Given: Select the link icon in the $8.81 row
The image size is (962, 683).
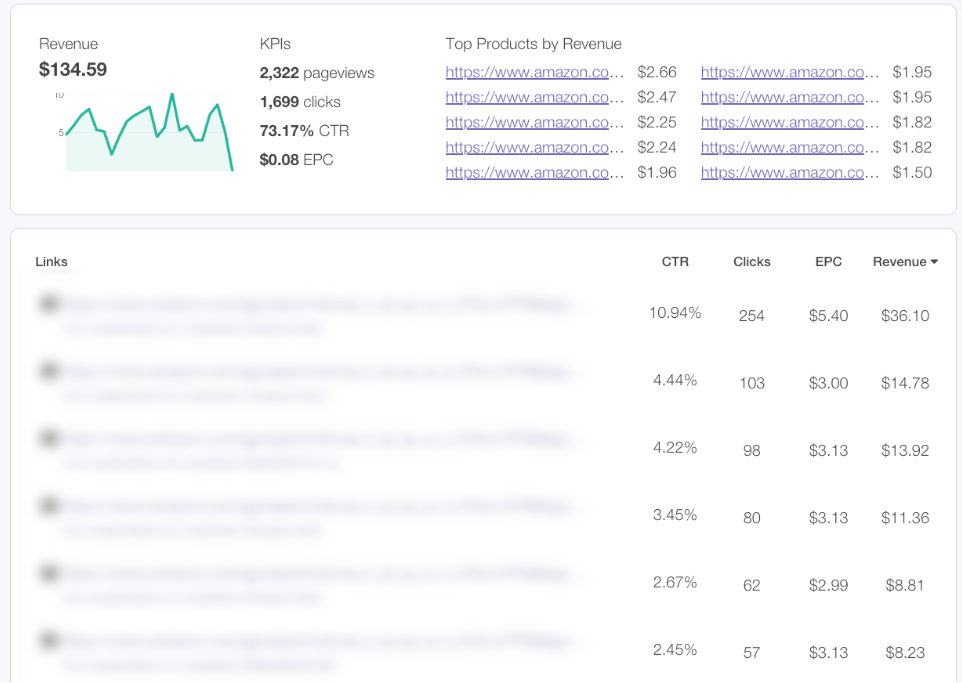Looking at the screenshot, I should pos(46,573).
